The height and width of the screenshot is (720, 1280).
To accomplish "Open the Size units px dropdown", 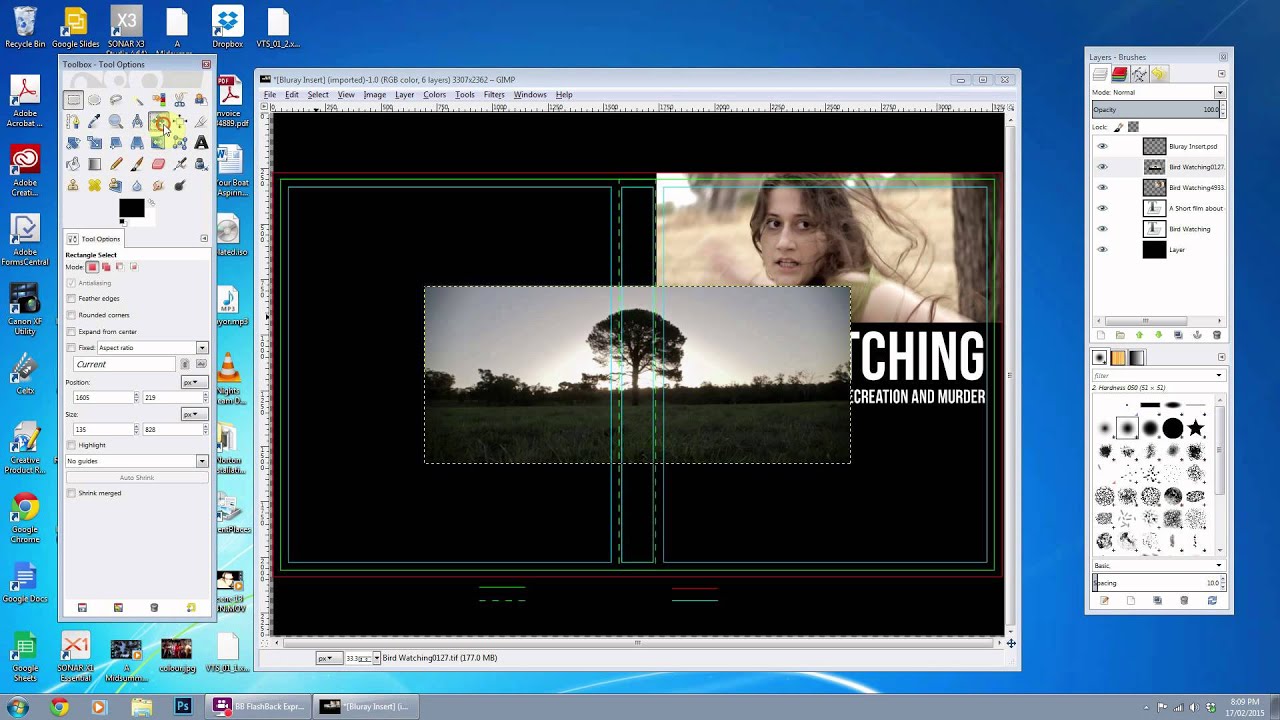I will point(194,414).
